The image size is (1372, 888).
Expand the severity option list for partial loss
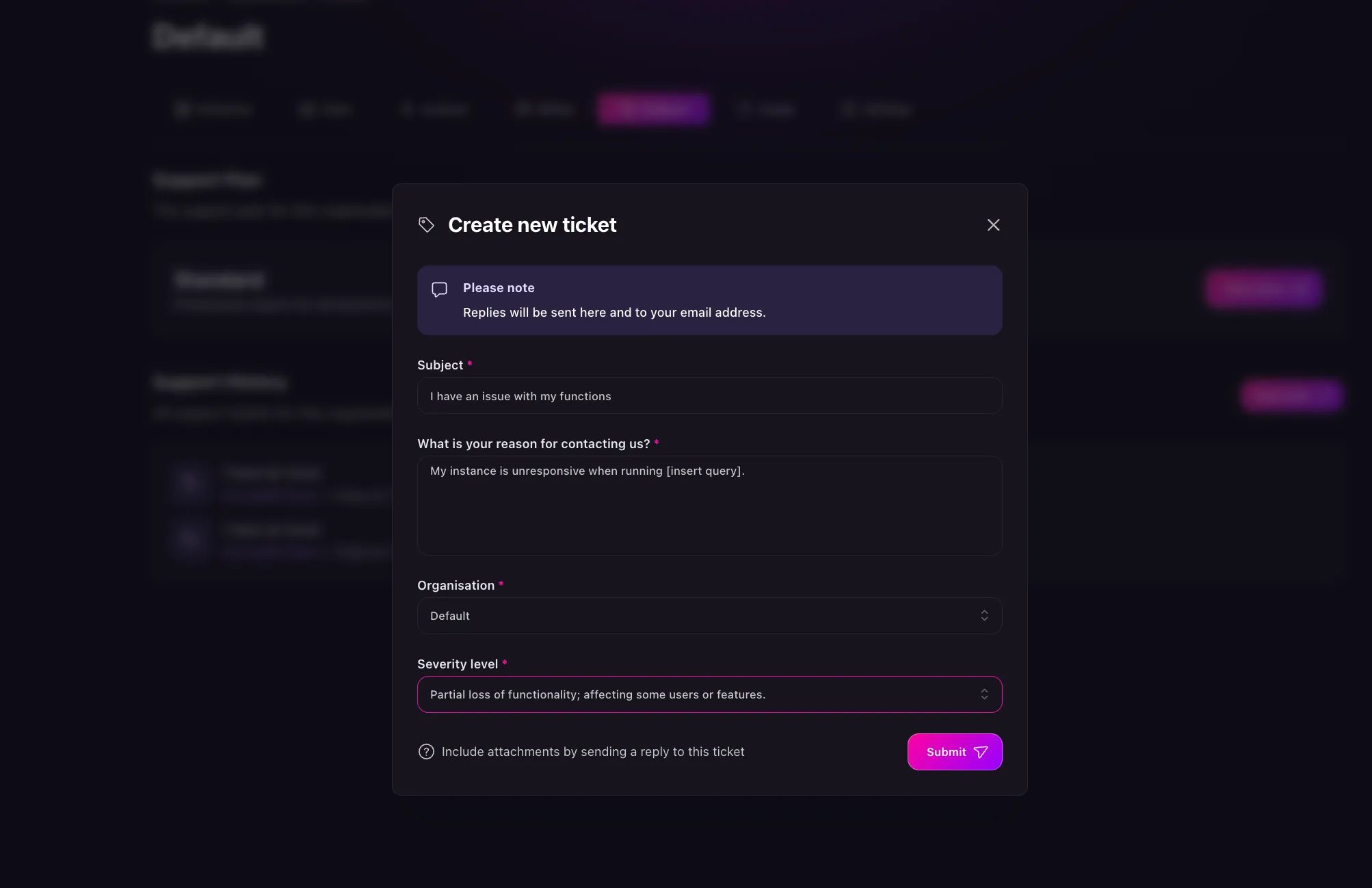point(709,694)
